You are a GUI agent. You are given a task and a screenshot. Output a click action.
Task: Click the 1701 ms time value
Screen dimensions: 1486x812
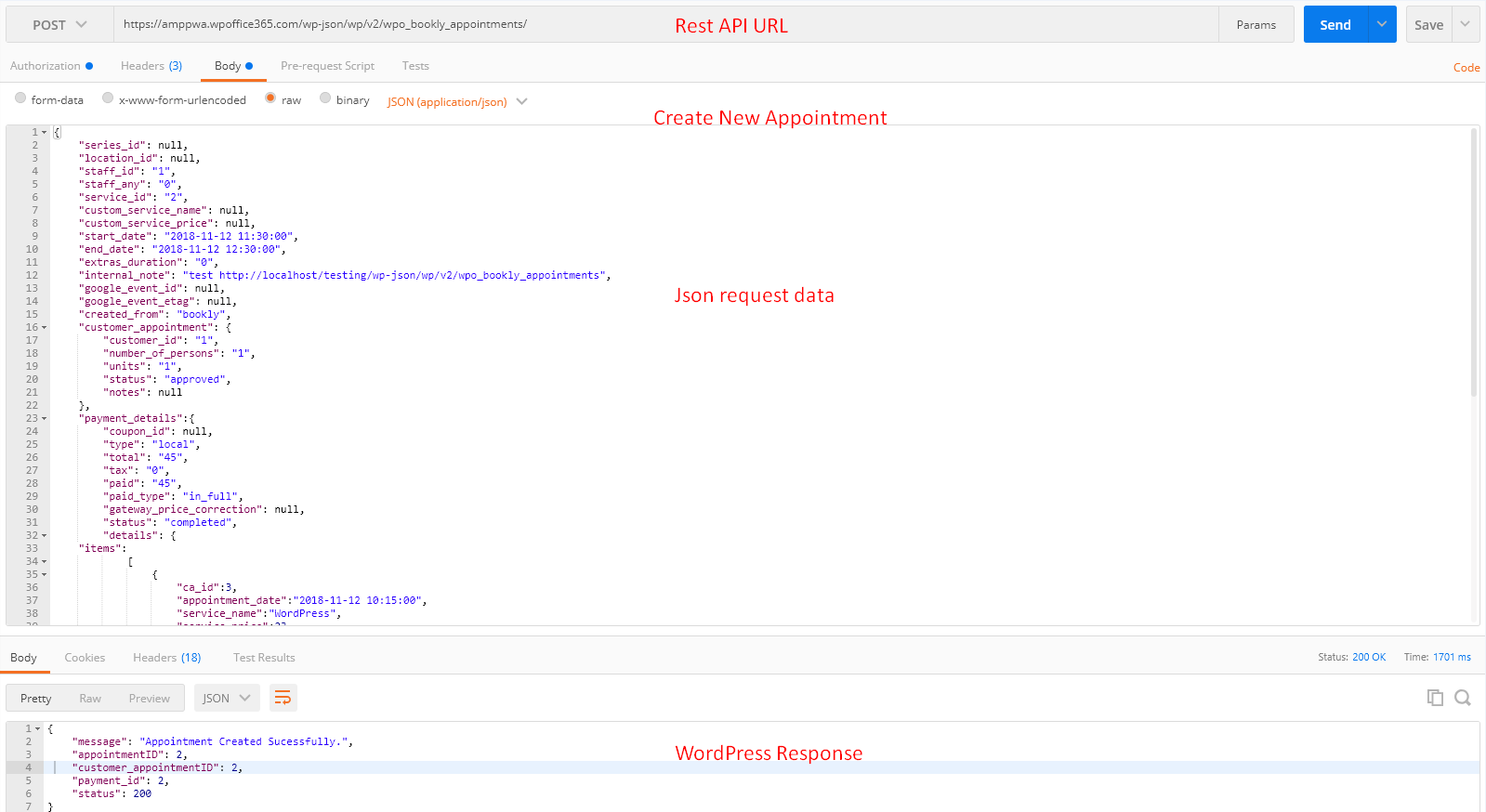pyautogui.click(x=1452, y=657)
